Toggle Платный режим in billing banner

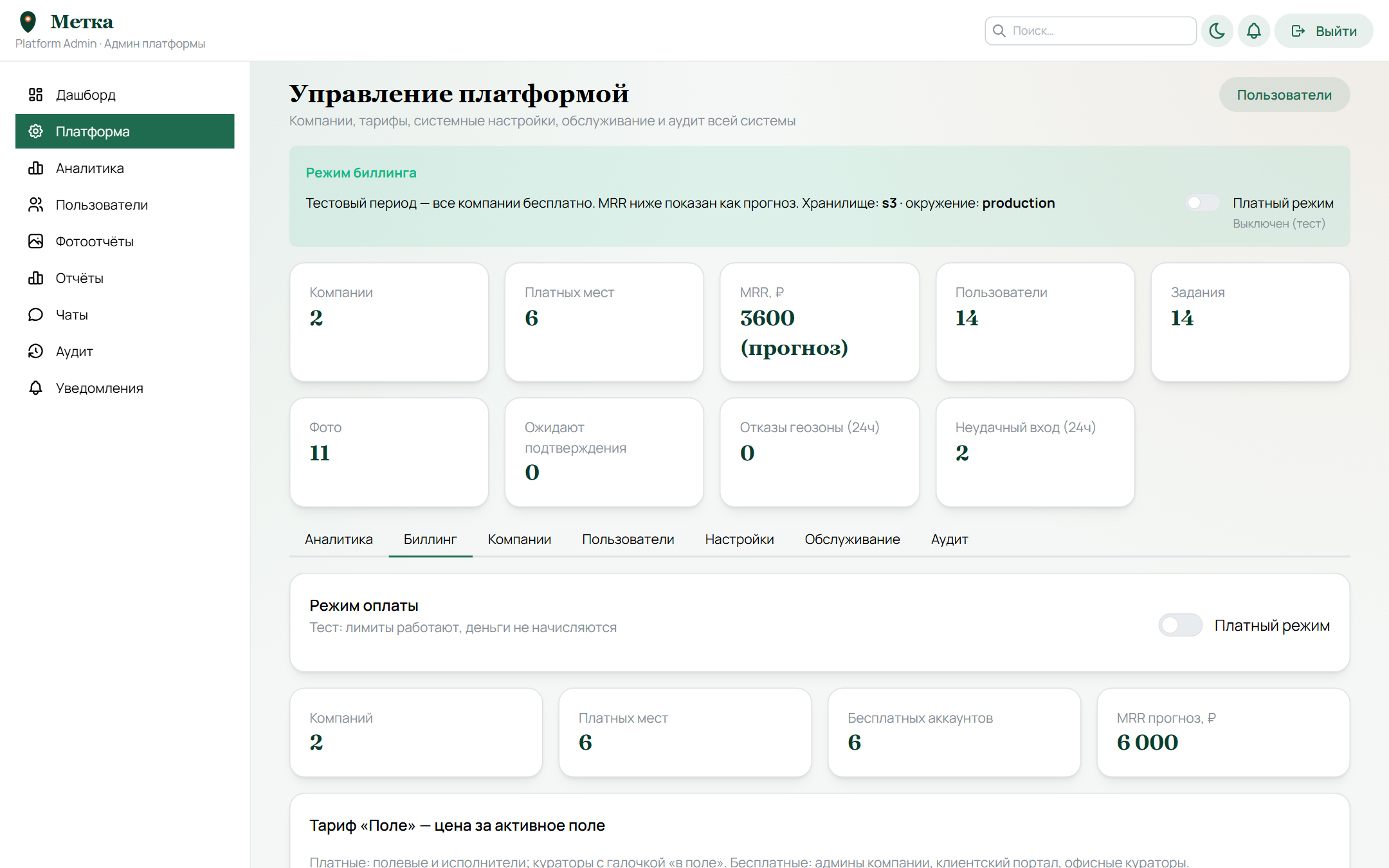point(1203,203)
